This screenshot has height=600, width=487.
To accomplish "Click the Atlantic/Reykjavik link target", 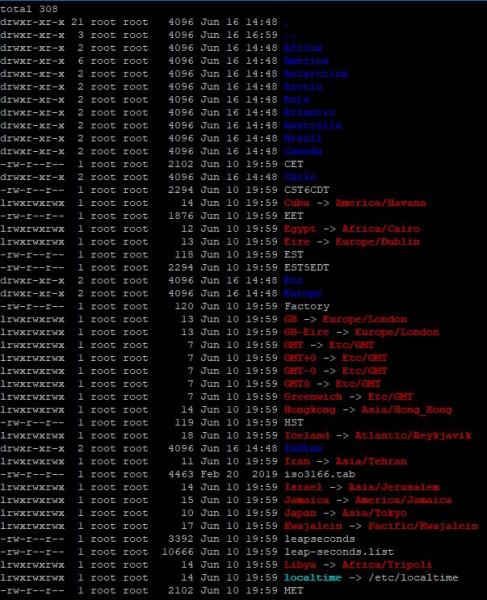I will [413, 436].
